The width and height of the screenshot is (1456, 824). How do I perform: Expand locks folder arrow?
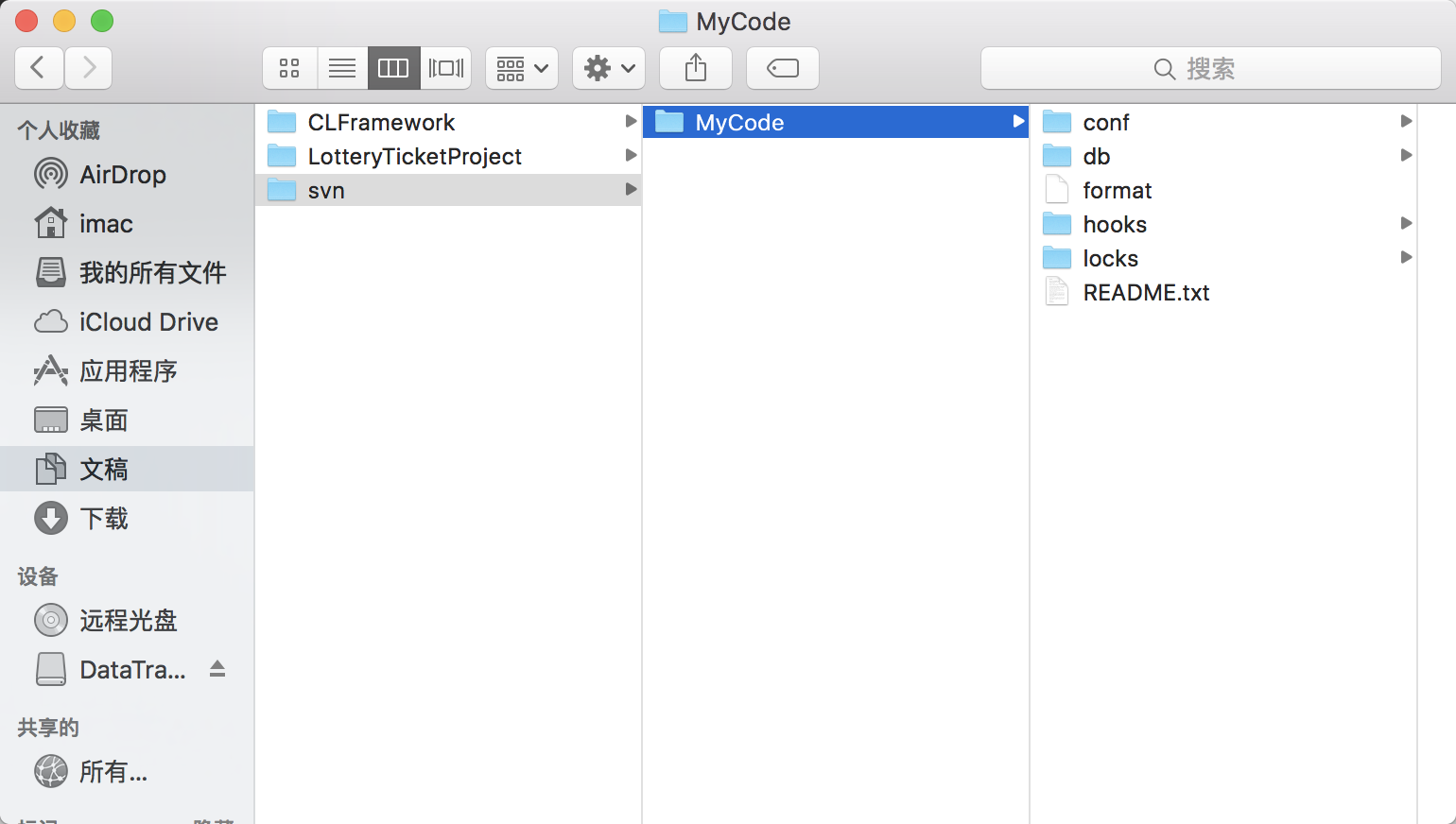(x=1406, y=258)
